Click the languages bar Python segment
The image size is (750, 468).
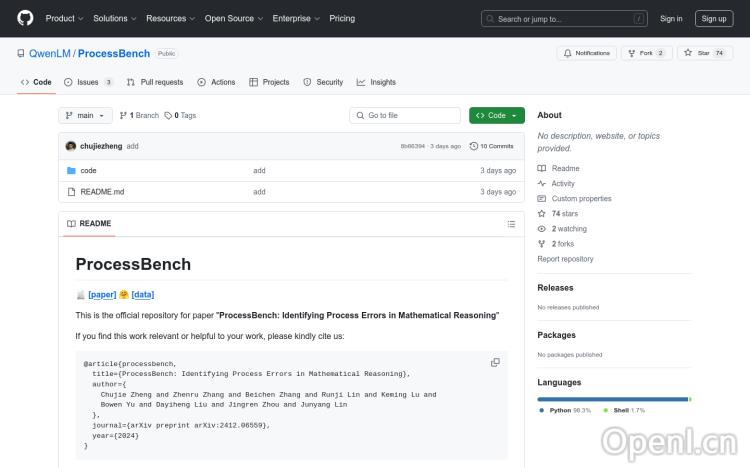pos(612,399)
